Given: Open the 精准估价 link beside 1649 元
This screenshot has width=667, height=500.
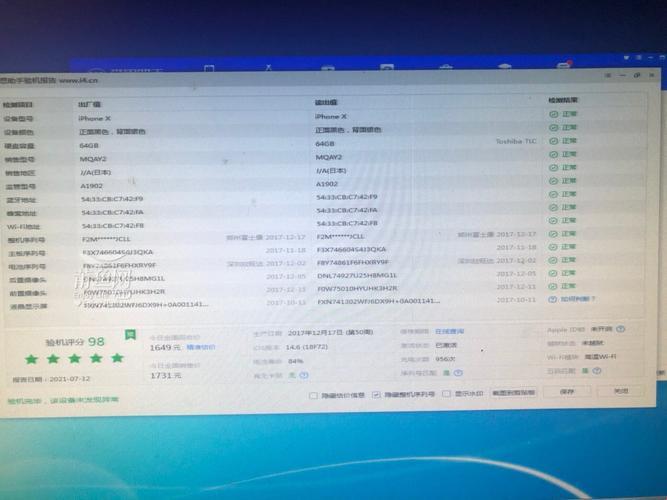Looking at the screenshot, I should coord(201,347).
